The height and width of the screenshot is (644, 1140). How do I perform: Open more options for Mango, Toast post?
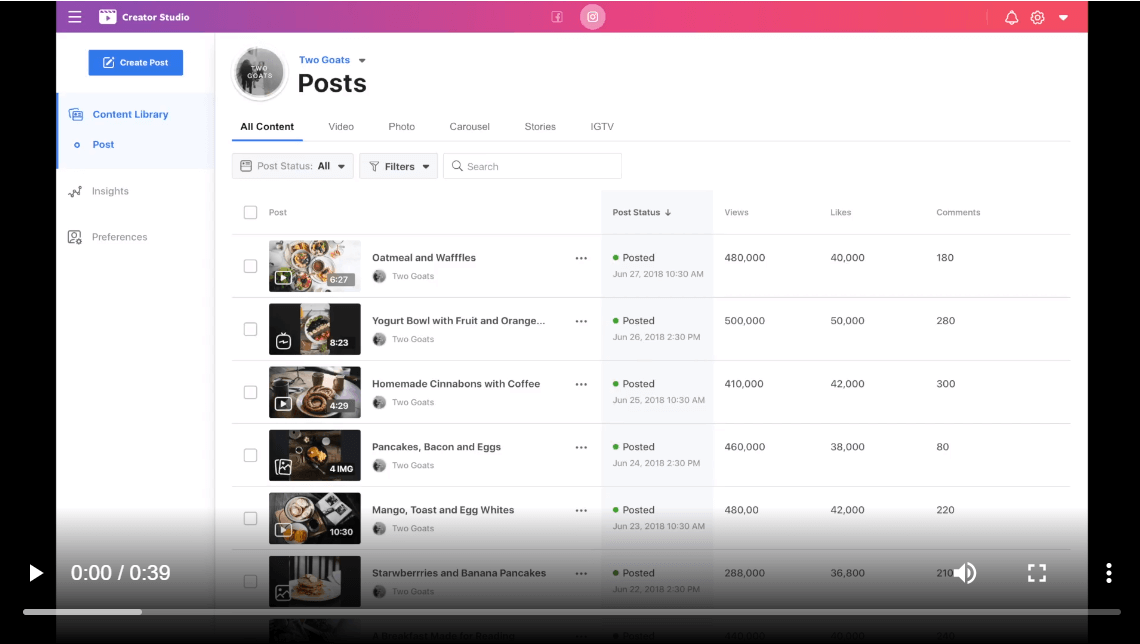click(x=581, y=510)
